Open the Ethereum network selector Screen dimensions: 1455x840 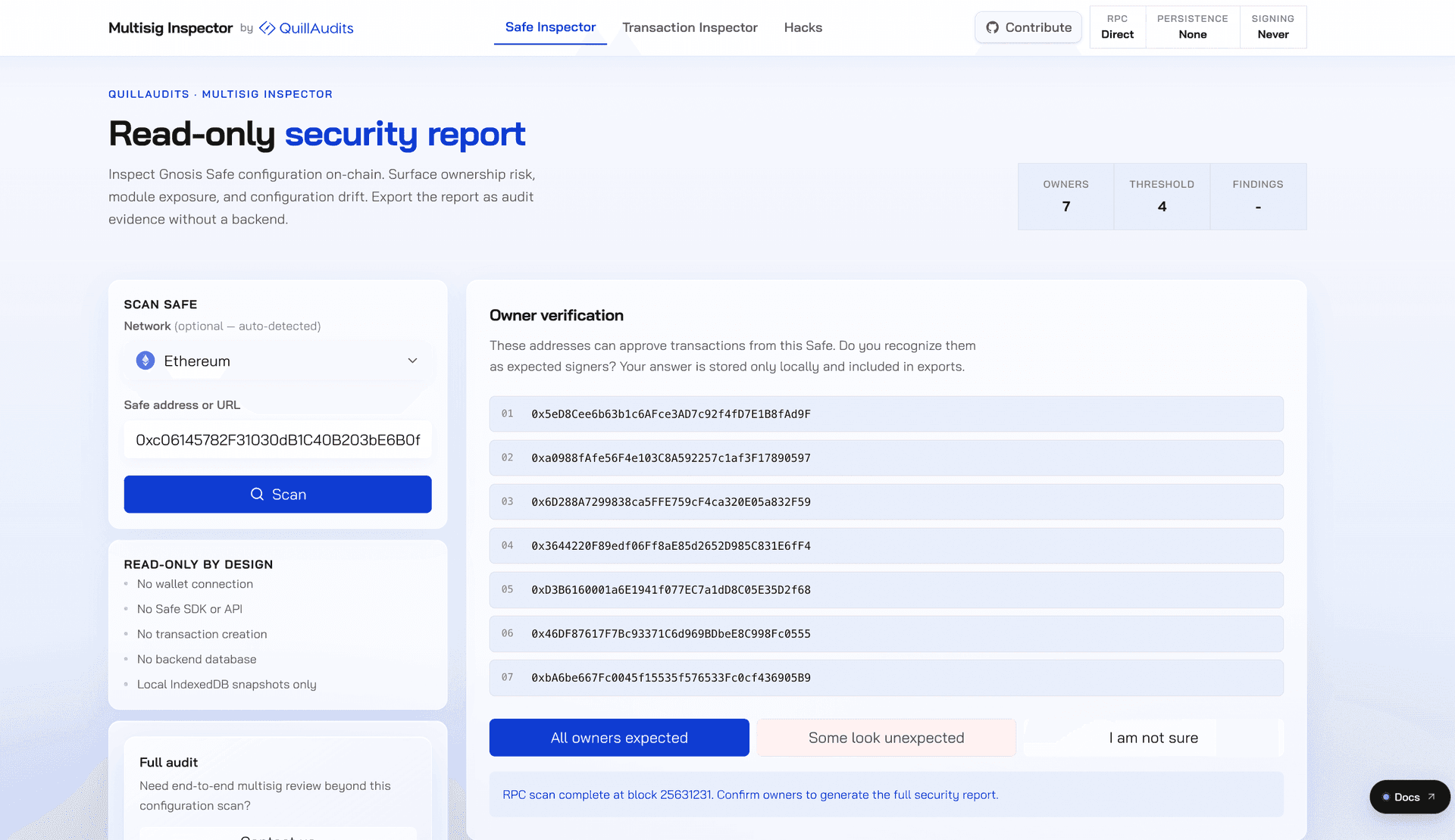tap(278, 361)
